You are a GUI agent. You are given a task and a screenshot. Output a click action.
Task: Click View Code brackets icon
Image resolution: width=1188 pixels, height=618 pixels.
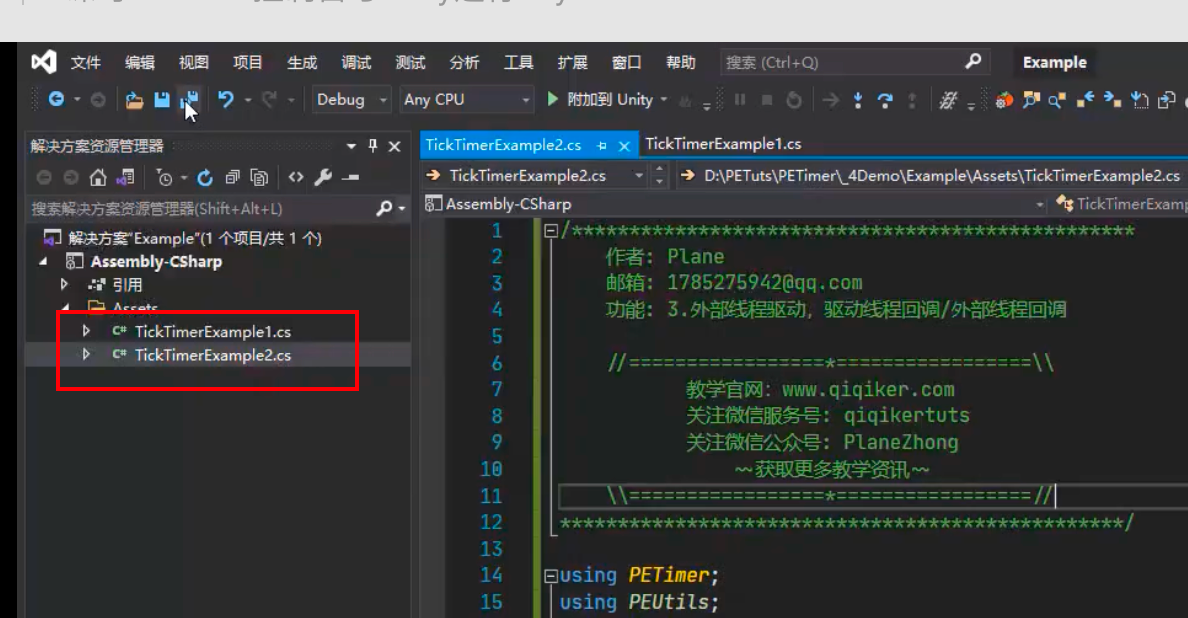pos(295,177)
